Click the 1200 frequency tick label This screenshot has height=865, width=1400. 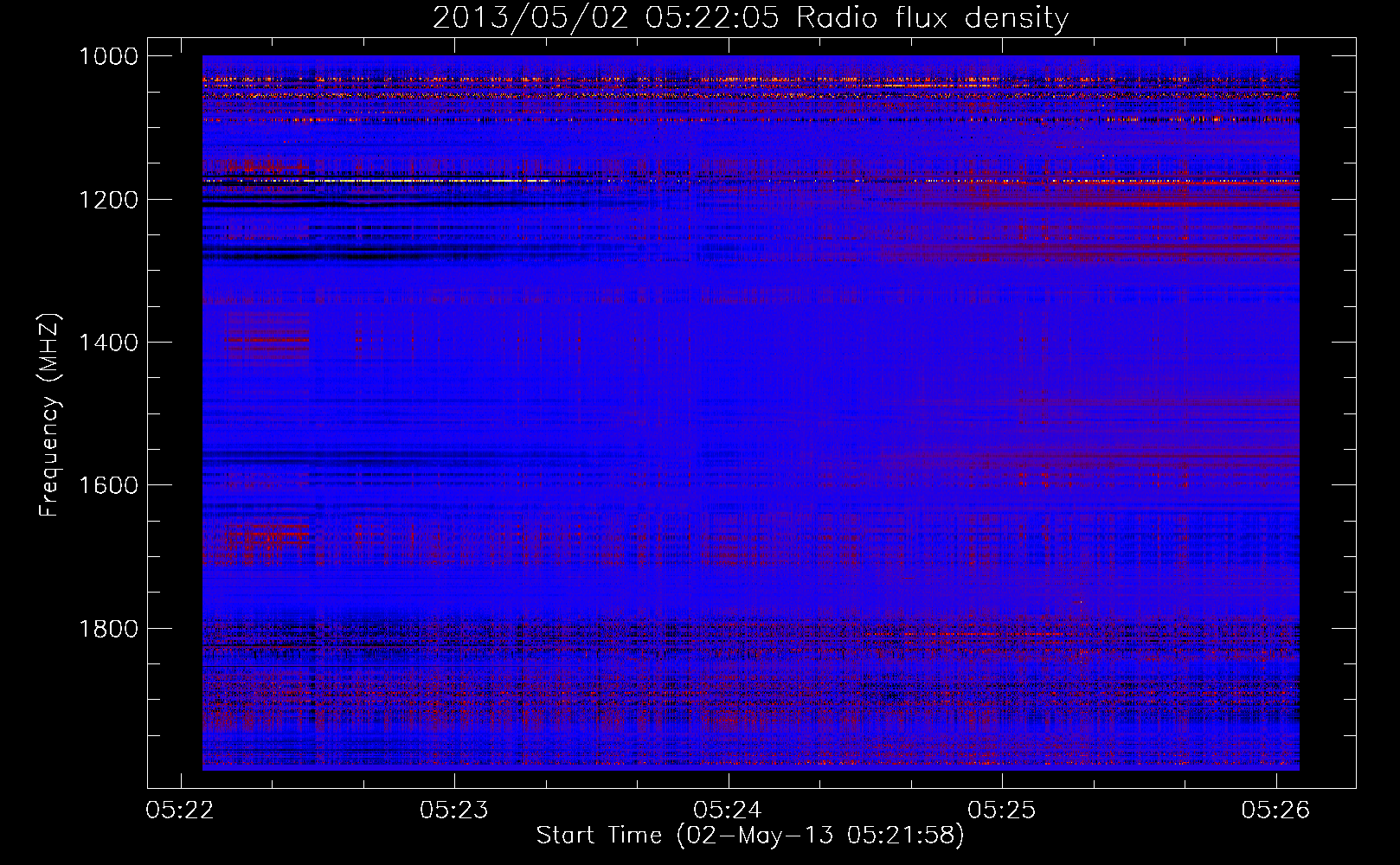pos(108,200)
